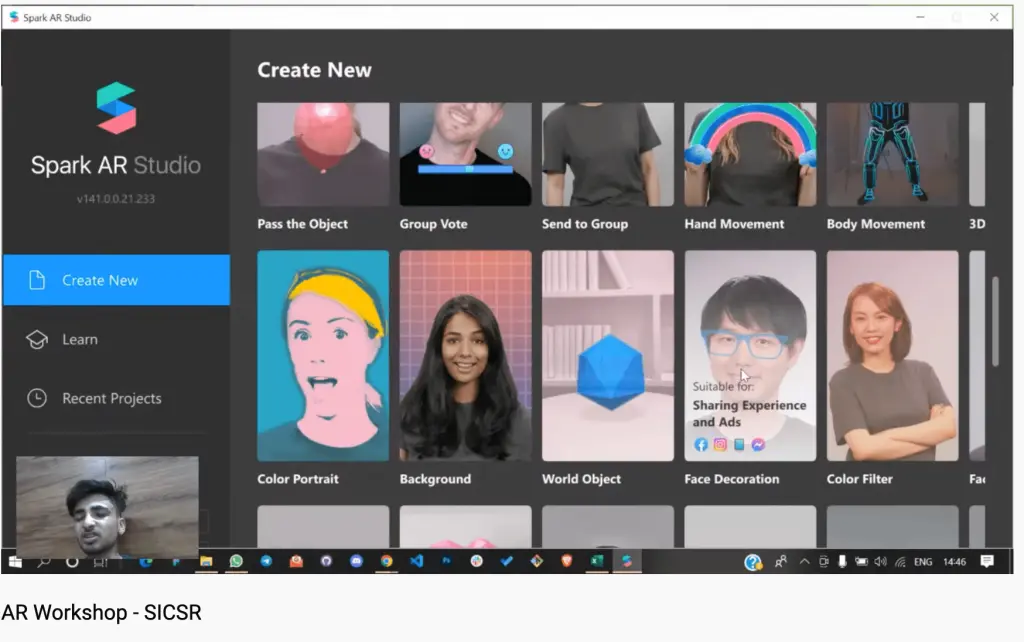This screenshot has width=1024, height=642.
Task: Choose the Pass the Object template
Action: [323, 154]
